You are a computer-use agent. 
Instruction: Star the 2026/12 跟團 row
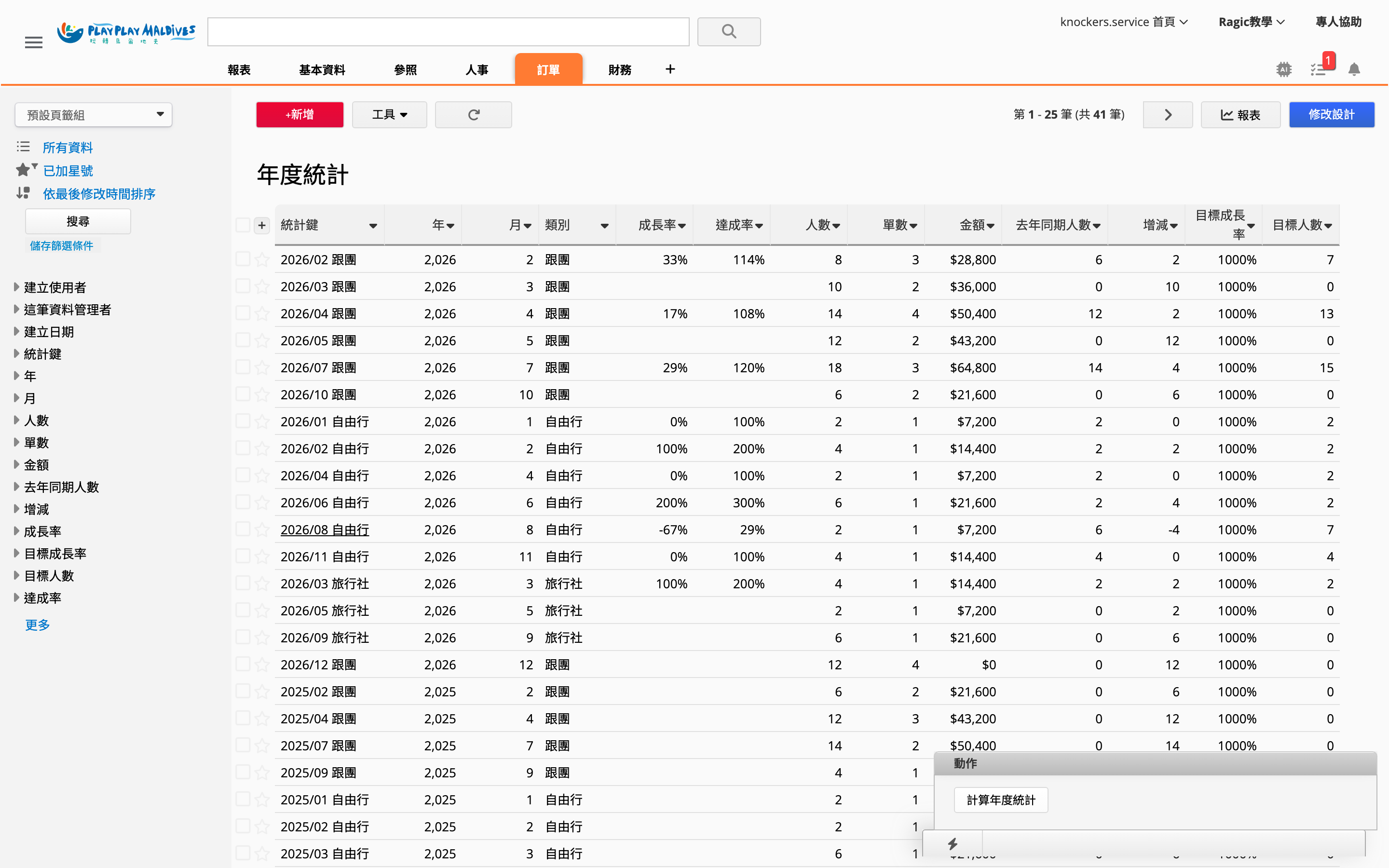click(x=262, y=664)
